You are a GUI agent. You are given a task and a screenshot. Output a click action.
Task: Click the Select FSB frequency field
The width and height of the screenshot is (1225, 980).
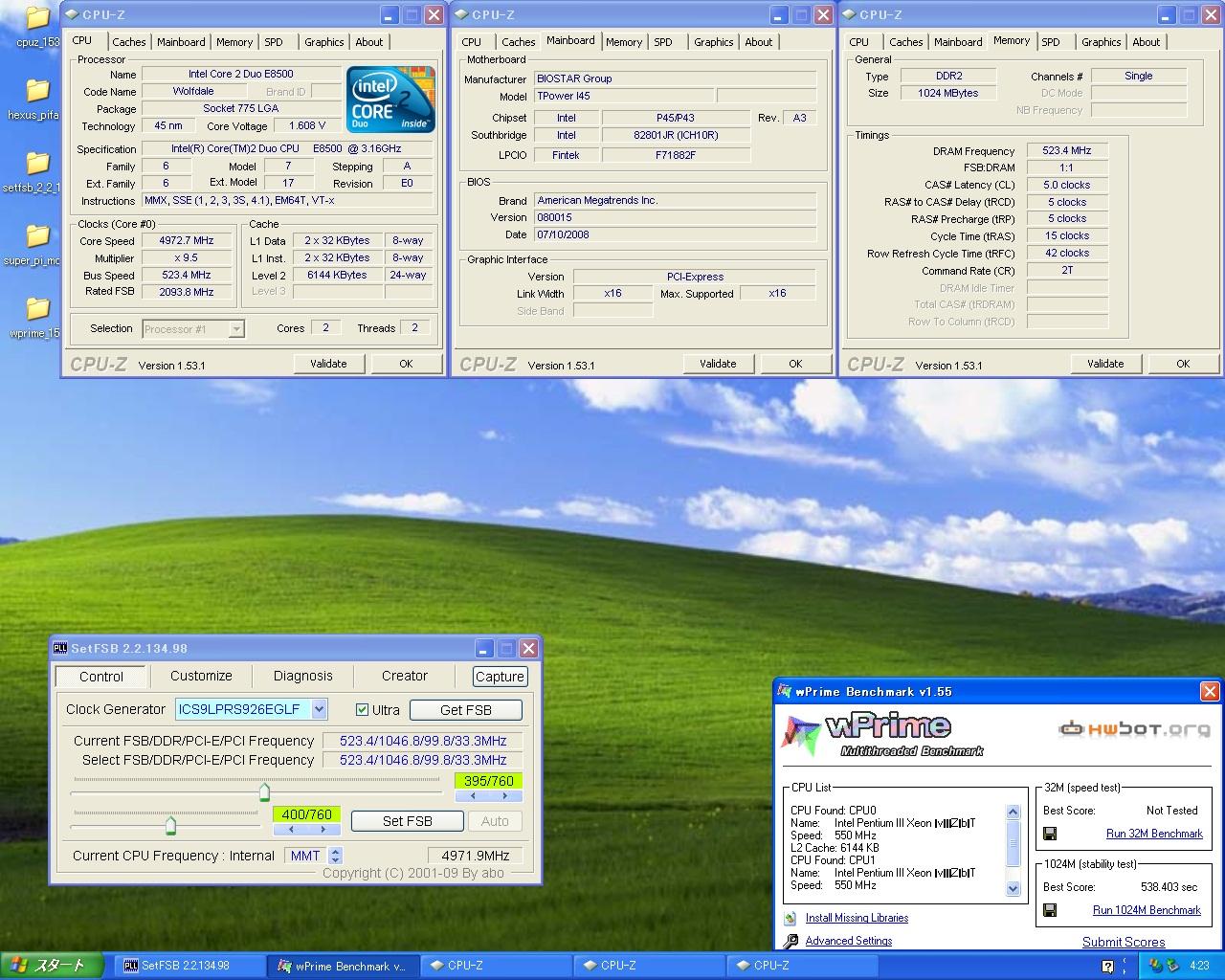423,760
